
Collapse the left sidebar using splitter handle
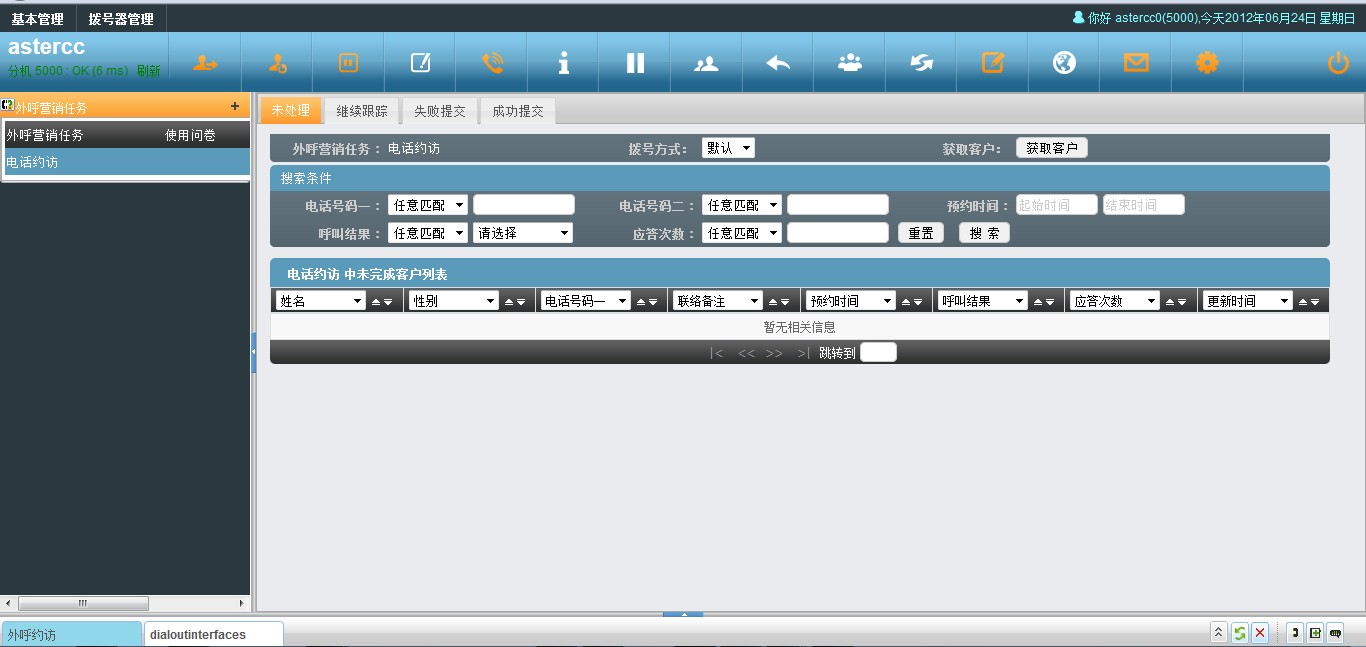tap(253, 352)
